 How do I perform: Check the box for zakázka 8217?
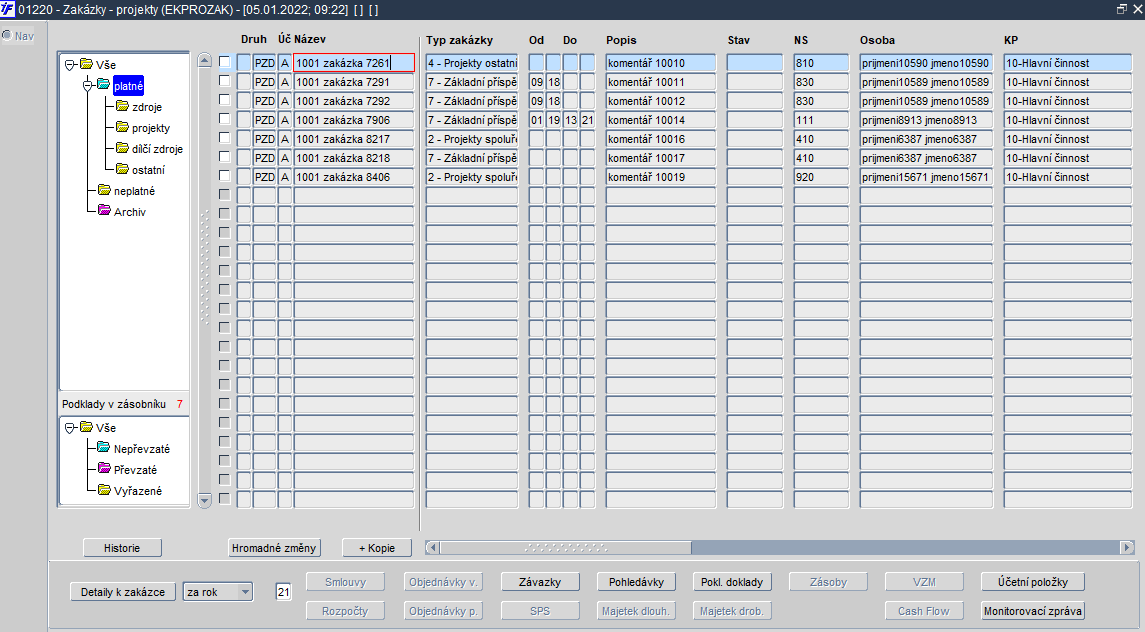225,138
